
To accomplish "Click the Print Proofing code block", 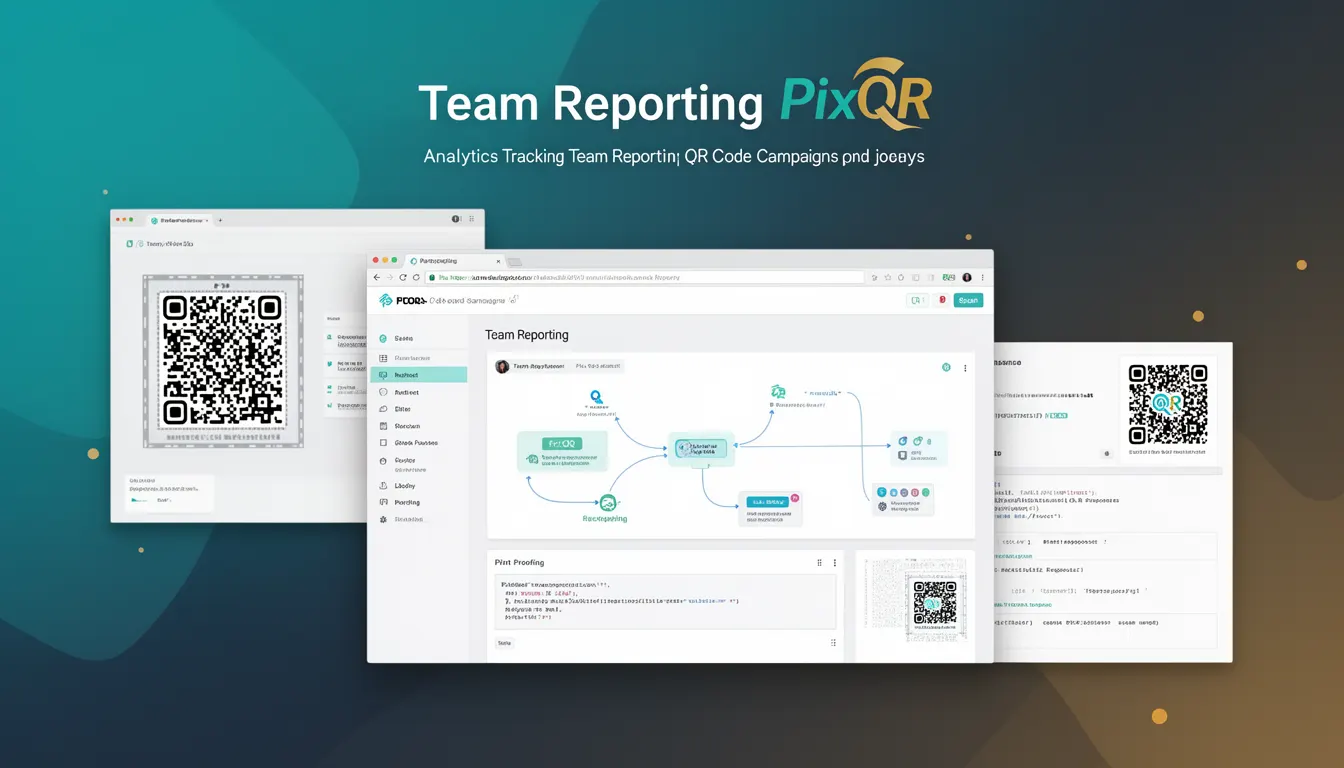I will click(665, 602).
